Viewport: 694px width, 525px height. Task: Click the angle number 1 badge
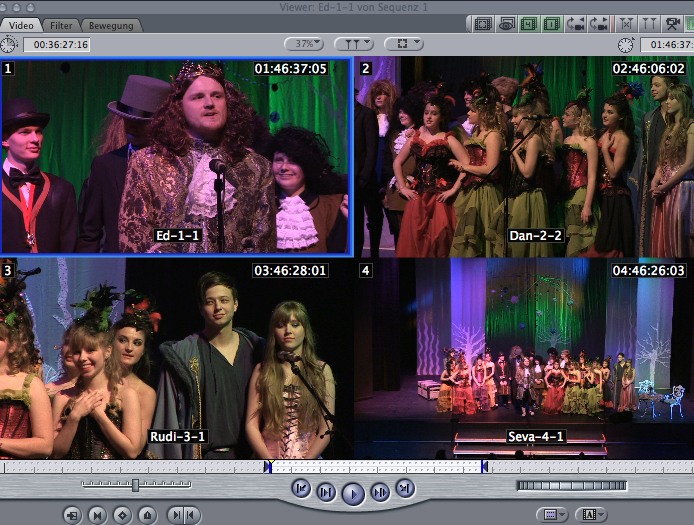(8, 69)
